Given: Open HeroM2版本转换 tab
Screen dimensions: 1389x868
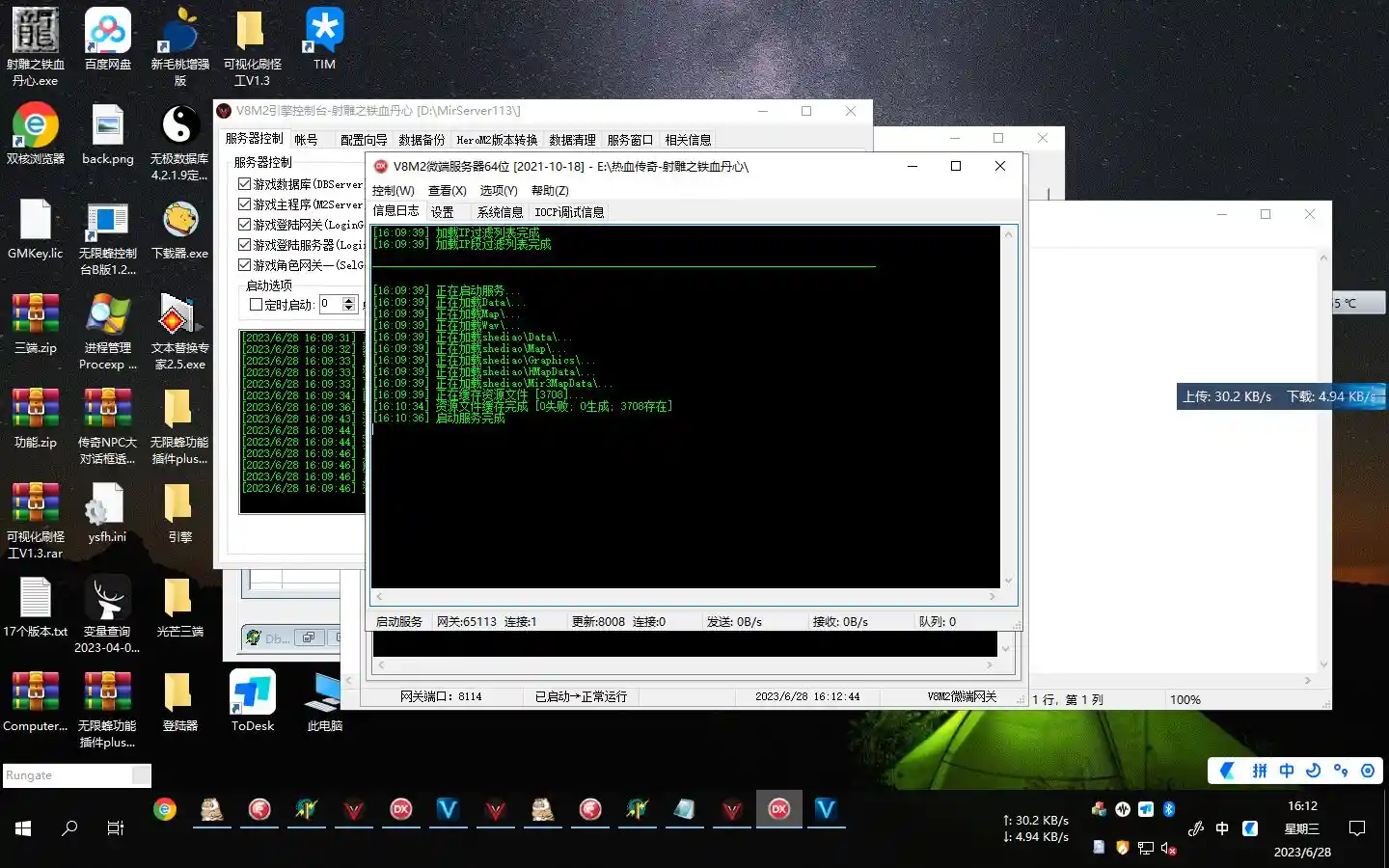Looking at the screenshot, I should point(497,140).
